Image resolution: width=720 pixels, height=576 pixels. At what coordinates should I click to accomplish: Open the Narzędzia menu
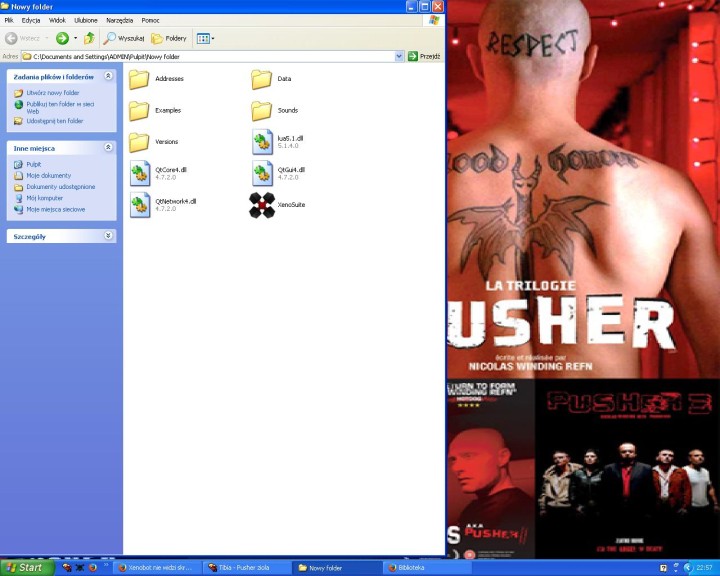click(119, 20)
